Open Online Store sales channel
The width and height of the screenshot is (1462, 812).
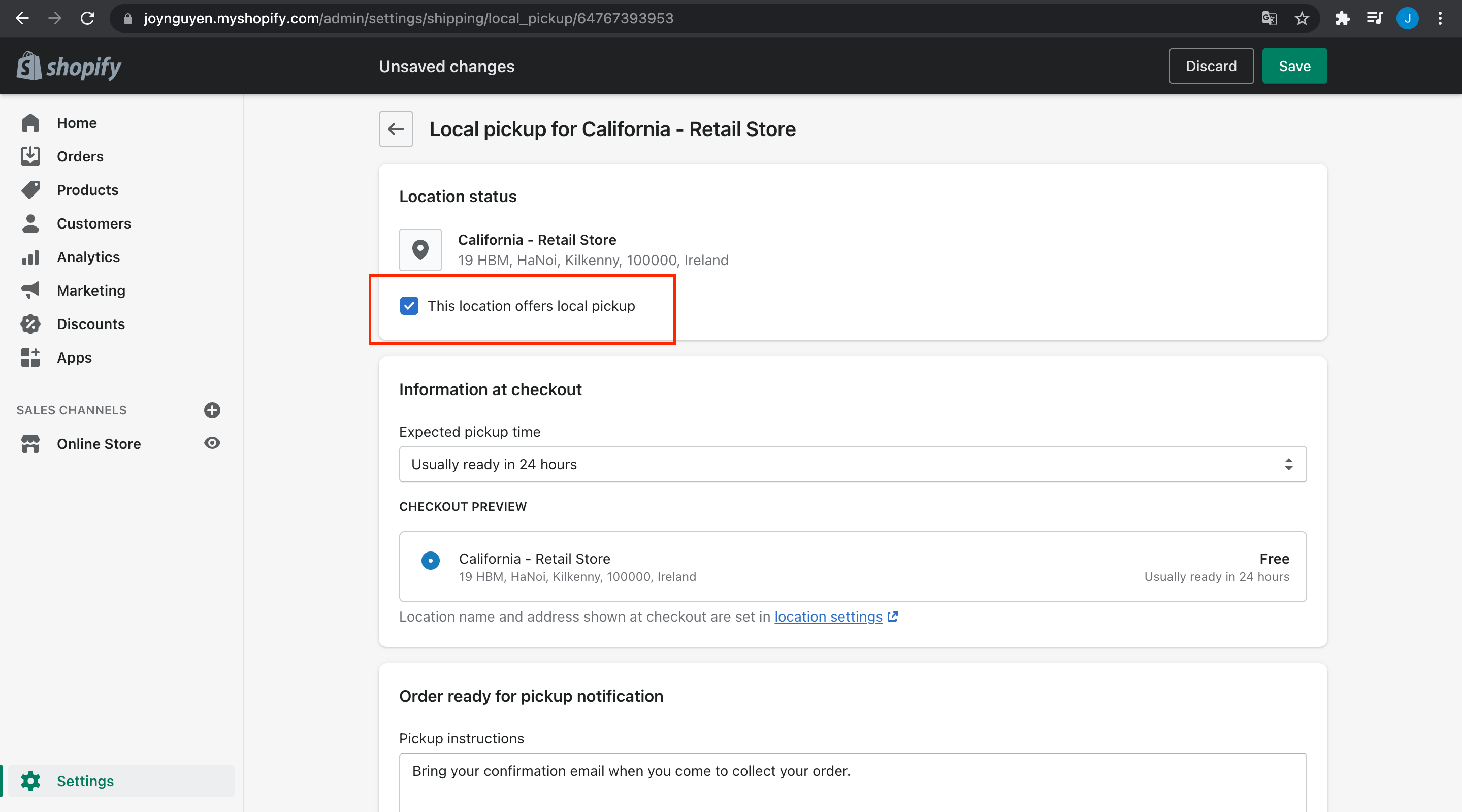click(x=99, y=444)
